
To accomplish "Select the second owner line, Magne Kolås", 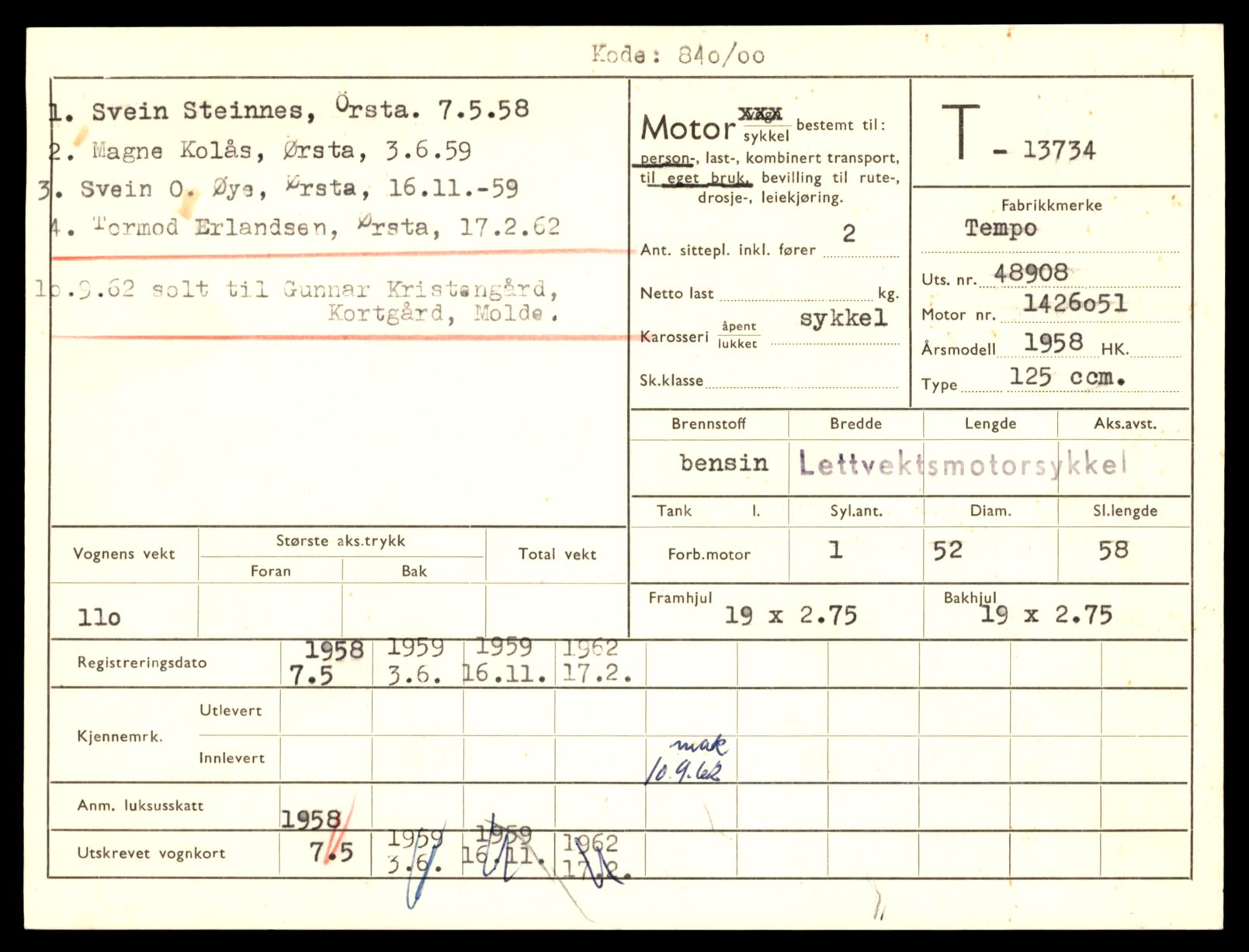I will pos(260,150).
